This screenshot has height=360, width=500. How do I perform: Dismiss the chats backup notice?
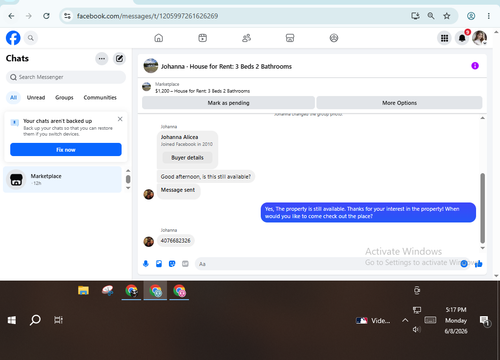[120, 119]
